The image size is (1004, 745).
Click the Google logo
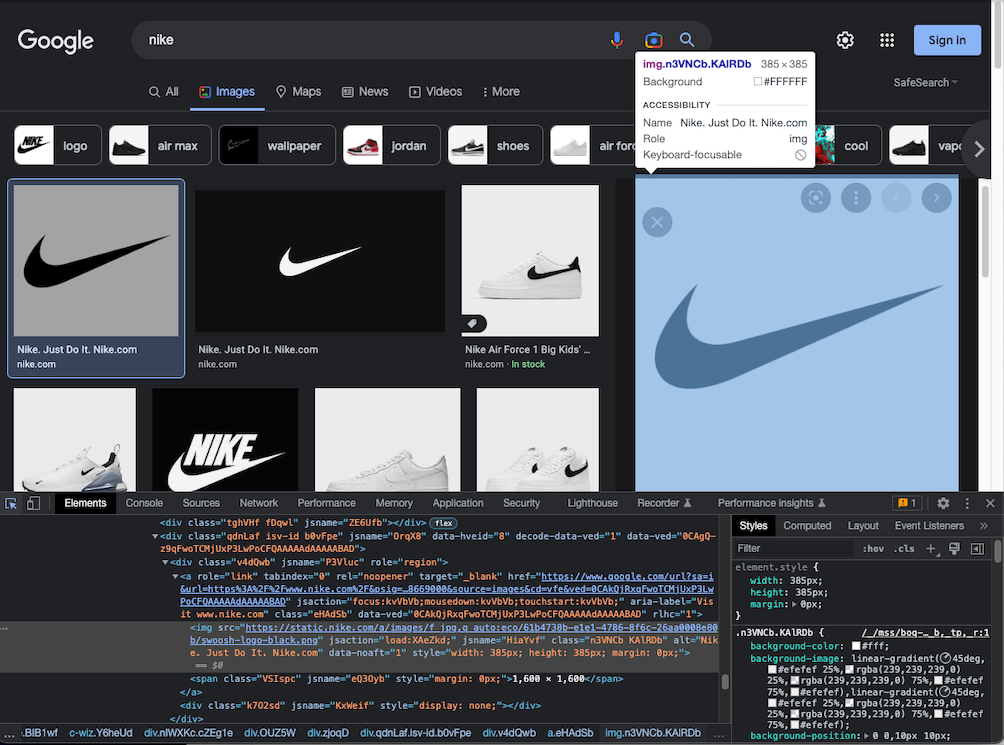(56, 41)
